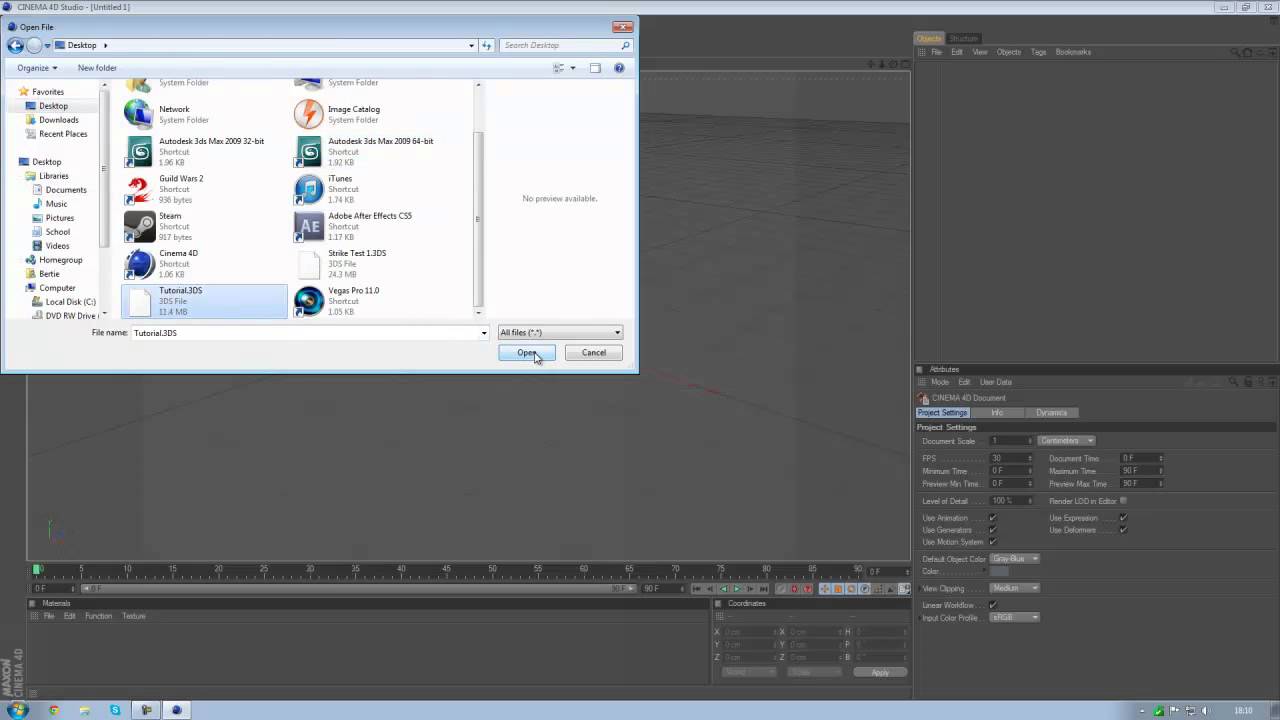The width and height of the screenshot is (1280, 720).
Task: Select the Cinema 4D shortcut icon
Action: [x=139, y=264]
